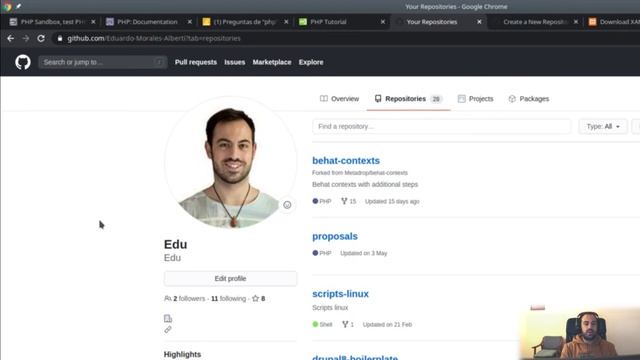640x360 pixels.
Task: Click 'Updated on 21 Feb' text
Action: coord(387,324)
